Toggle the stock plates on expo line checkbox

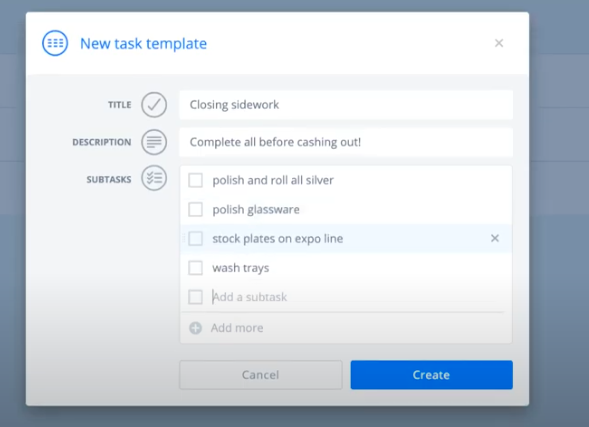coord(195,238)
